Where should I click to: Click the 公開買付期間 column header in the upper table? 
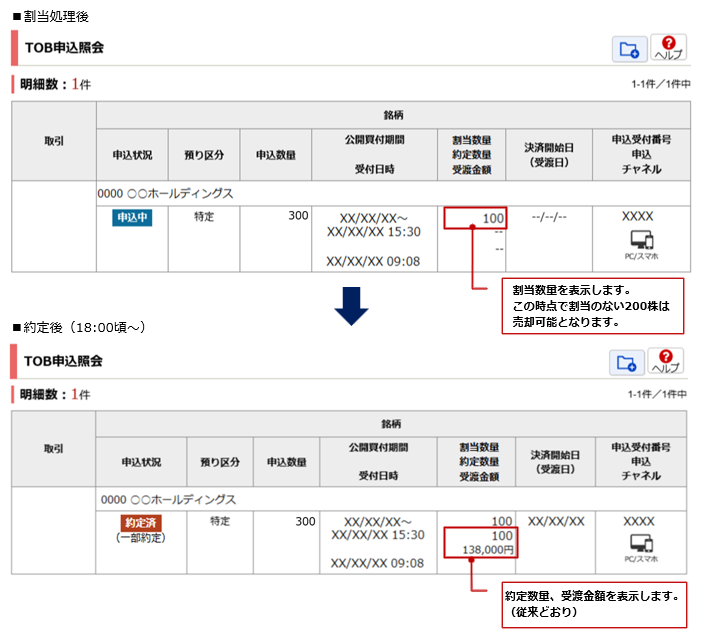click(374, 140)
